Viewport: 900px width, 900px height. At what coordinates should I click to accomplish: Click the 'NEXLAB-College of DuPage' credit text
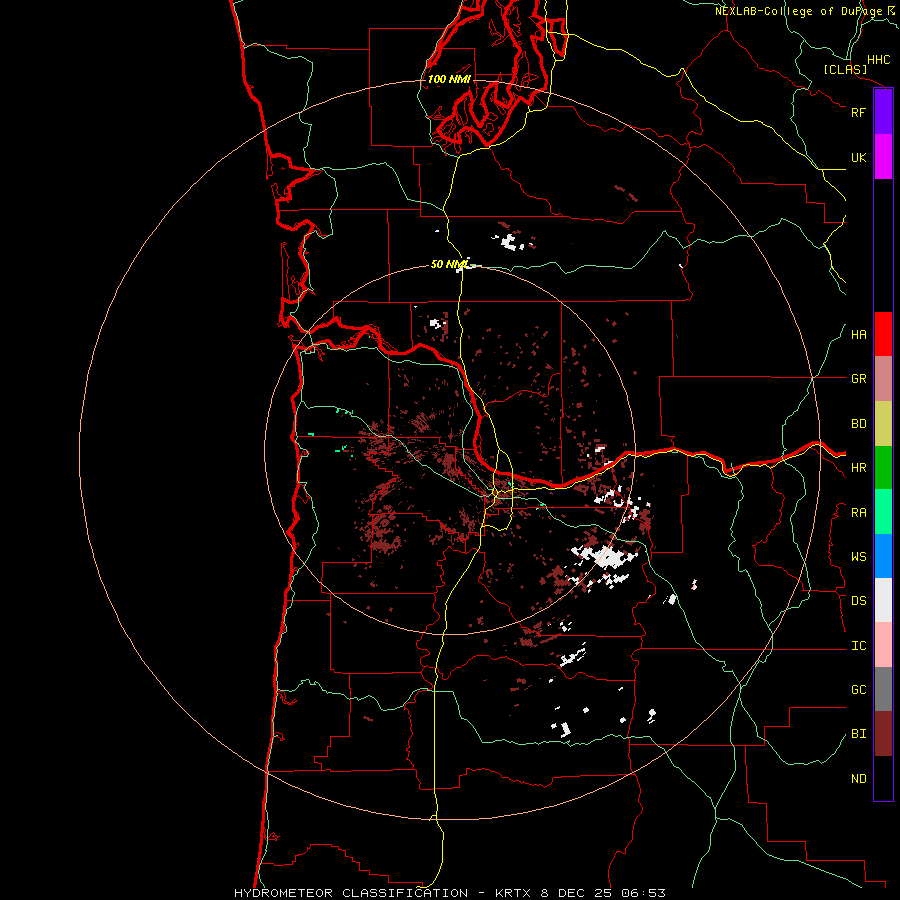798,11
